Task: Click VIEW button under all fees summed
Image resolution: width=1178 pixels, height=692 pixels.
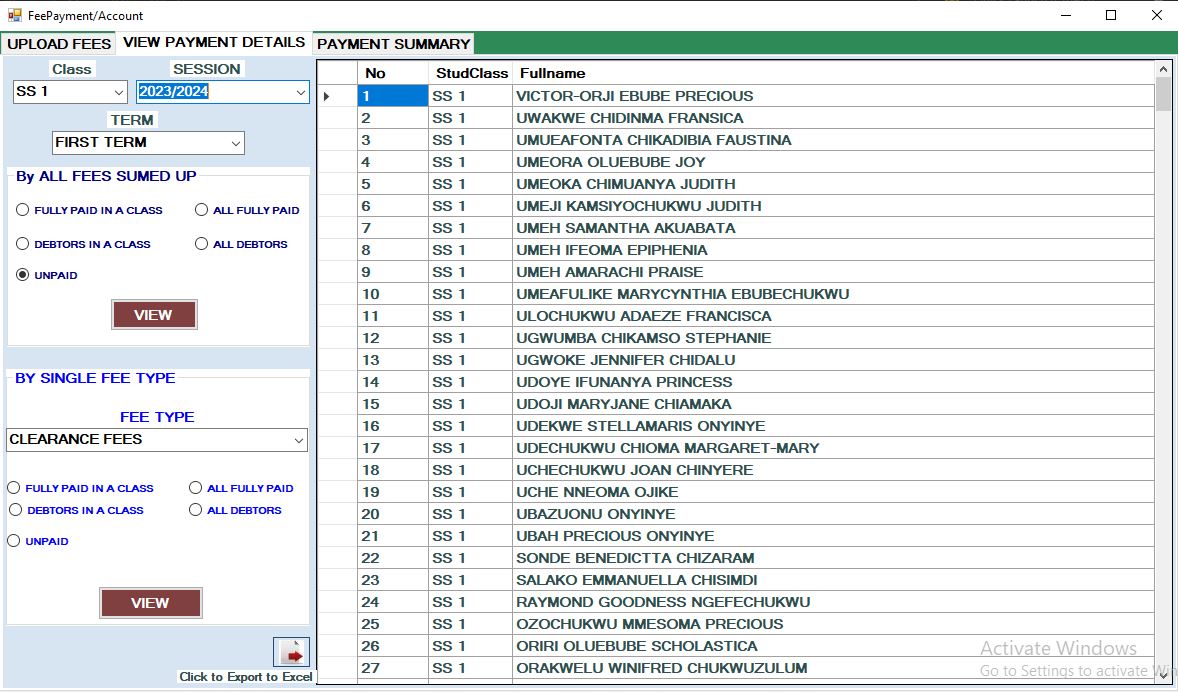Action: click(x=154, y=315)
